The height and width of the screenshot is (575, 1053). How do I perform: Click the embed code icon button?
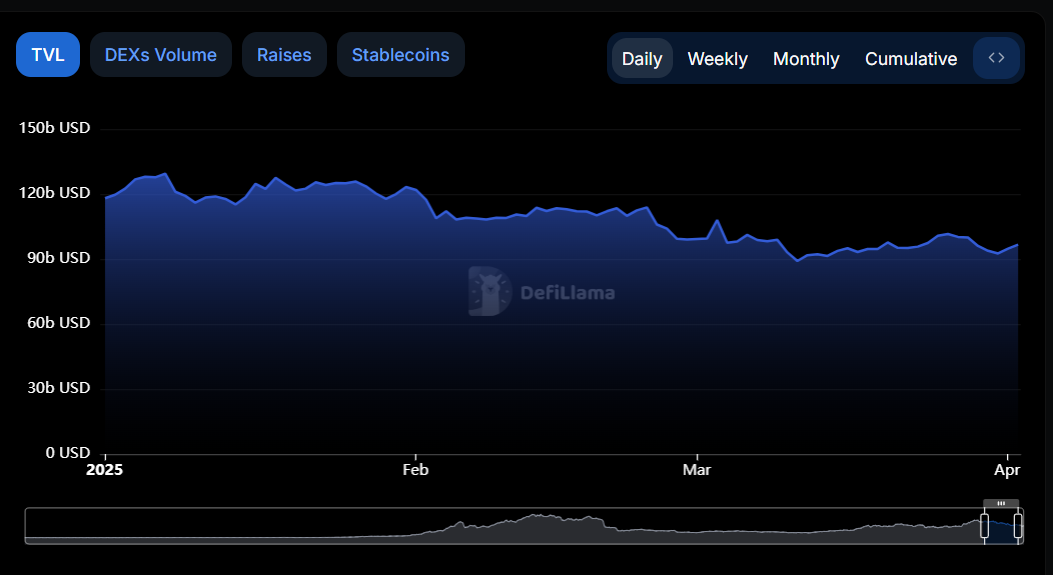tap(997, 58)
